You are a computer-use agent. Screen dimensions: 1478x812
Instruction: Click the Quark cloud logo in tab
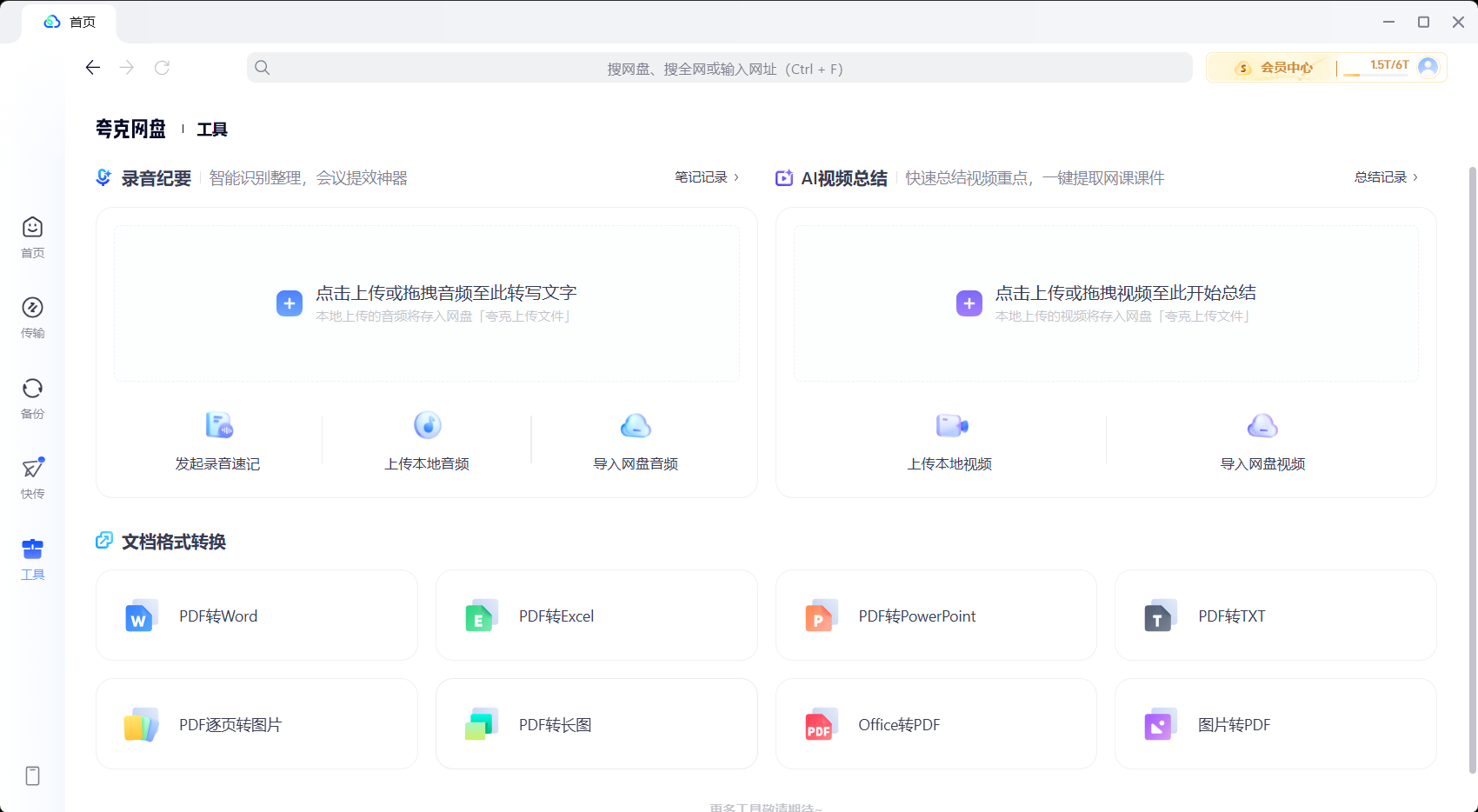point(52,22)
